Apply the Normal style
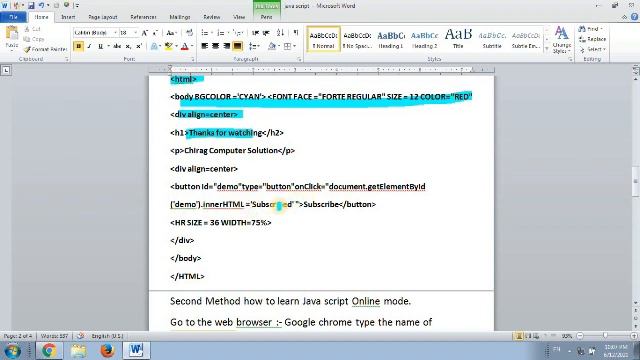The height and width of the screenshot is (360, 640). (x=323, y=40)
